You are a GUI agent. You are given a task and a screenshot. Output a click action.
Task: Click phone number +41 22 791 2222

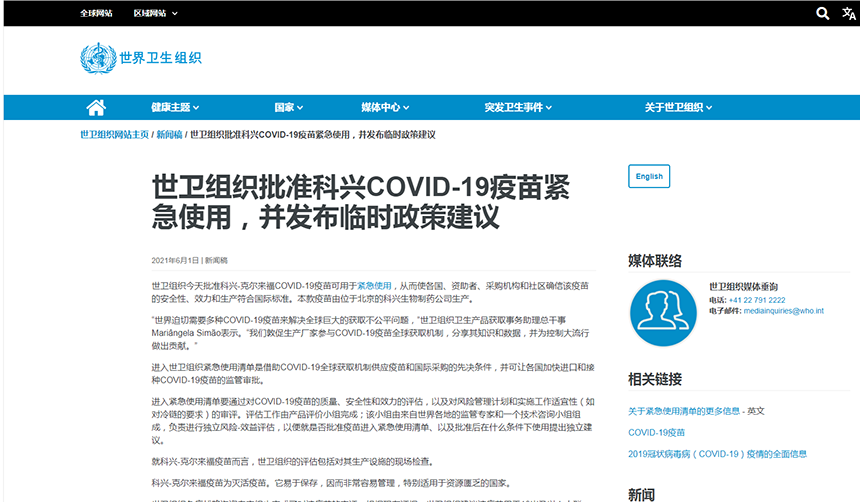tap(757, 300)
